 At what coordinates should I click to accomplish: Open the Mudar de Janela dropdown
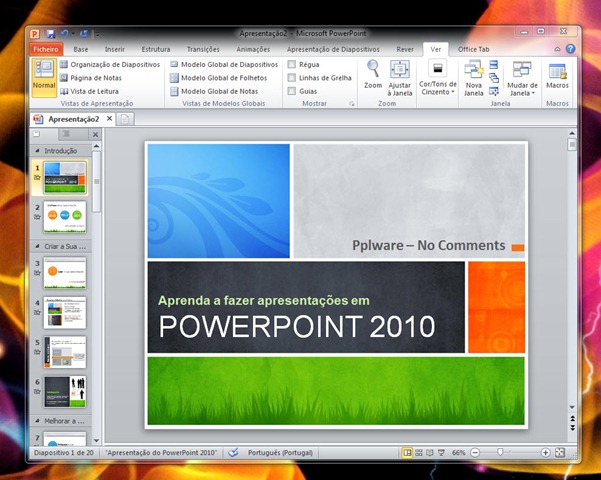click(x=522, y=78)
